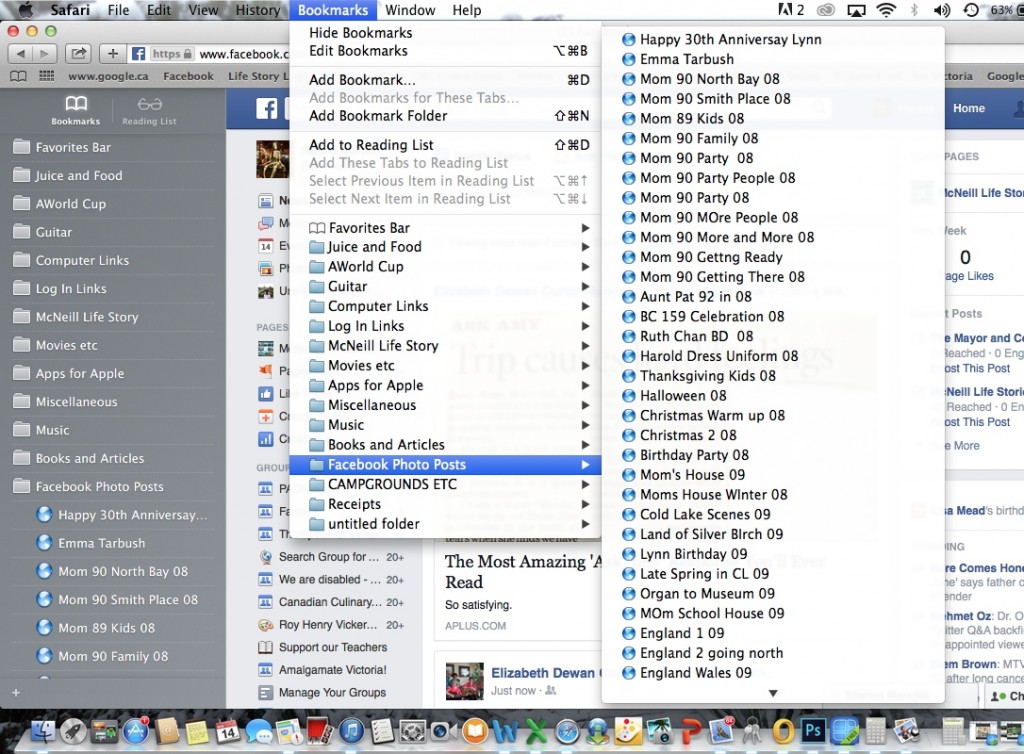Open System Preferences gear in Dock
1024x754 pixels.
413,732
